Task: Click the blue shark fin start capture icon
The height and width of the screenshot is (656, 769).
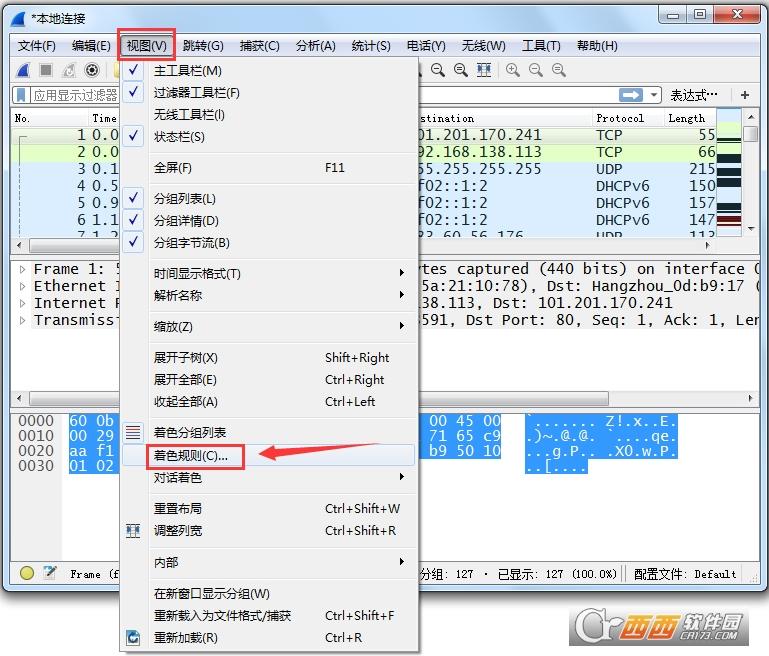Action: click(x=23, y=71)
